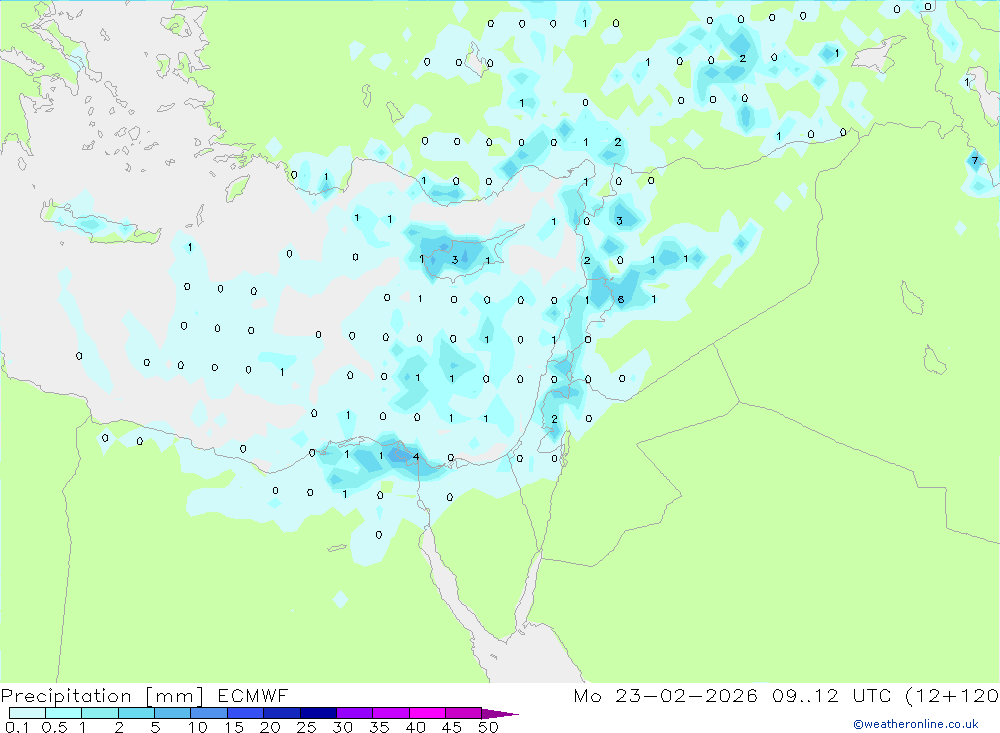Click the map value '3' over Cyprus
The width and height of the screenshot is (1000, 733).
coord(455,260)
